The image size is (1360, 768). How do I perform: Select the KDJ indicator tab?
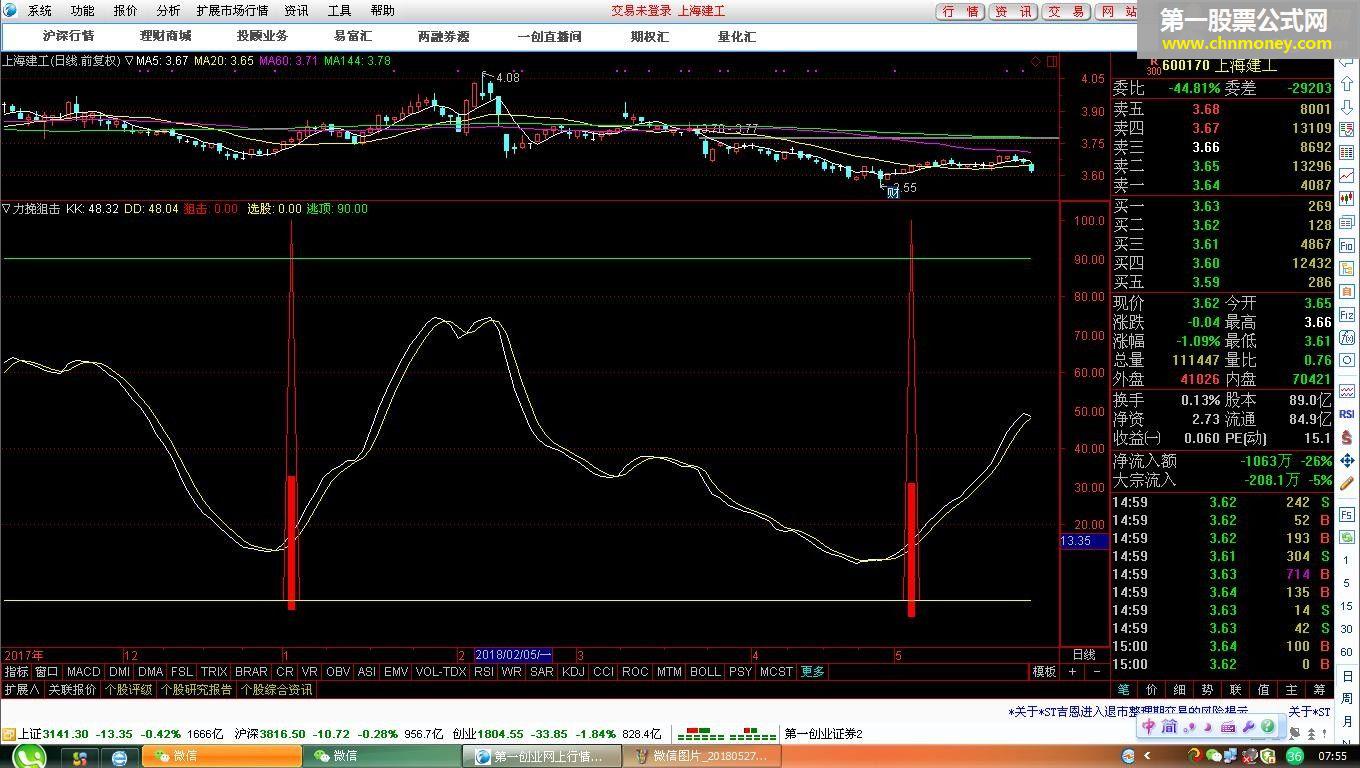tap(573, 672)
